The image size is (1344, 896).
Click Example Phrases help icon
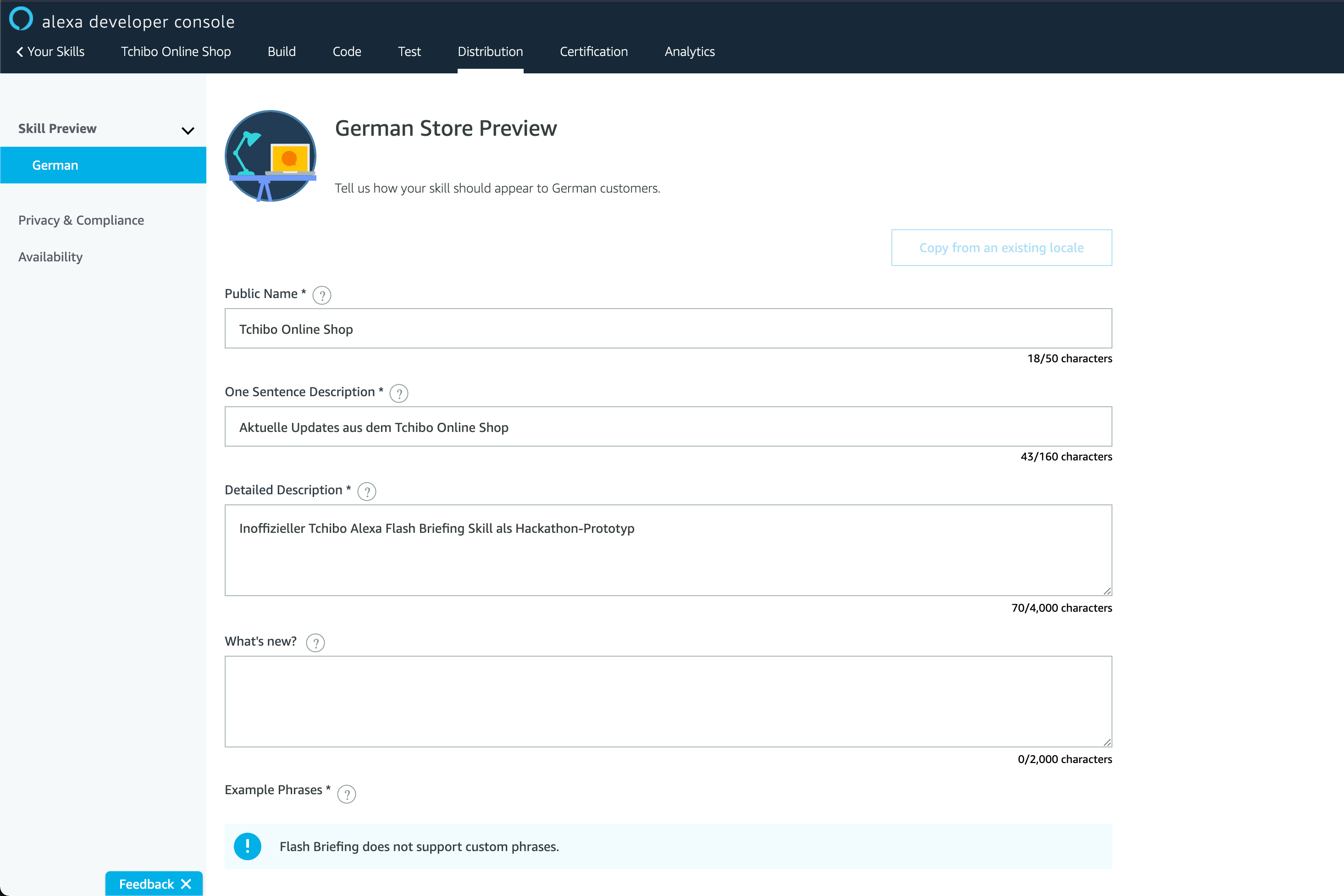pos(346,794)
